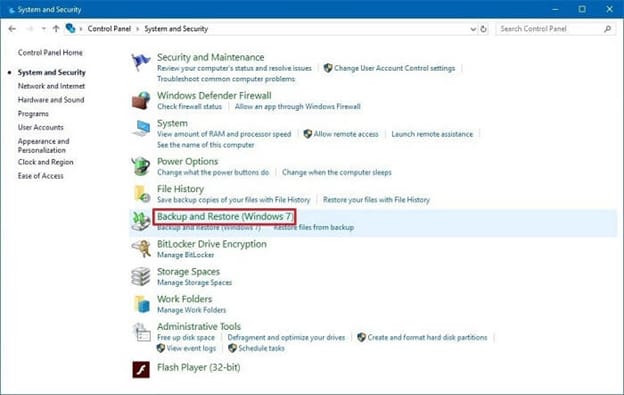
Task: Focus the Search Control Panel field
Action: [556, 29]
